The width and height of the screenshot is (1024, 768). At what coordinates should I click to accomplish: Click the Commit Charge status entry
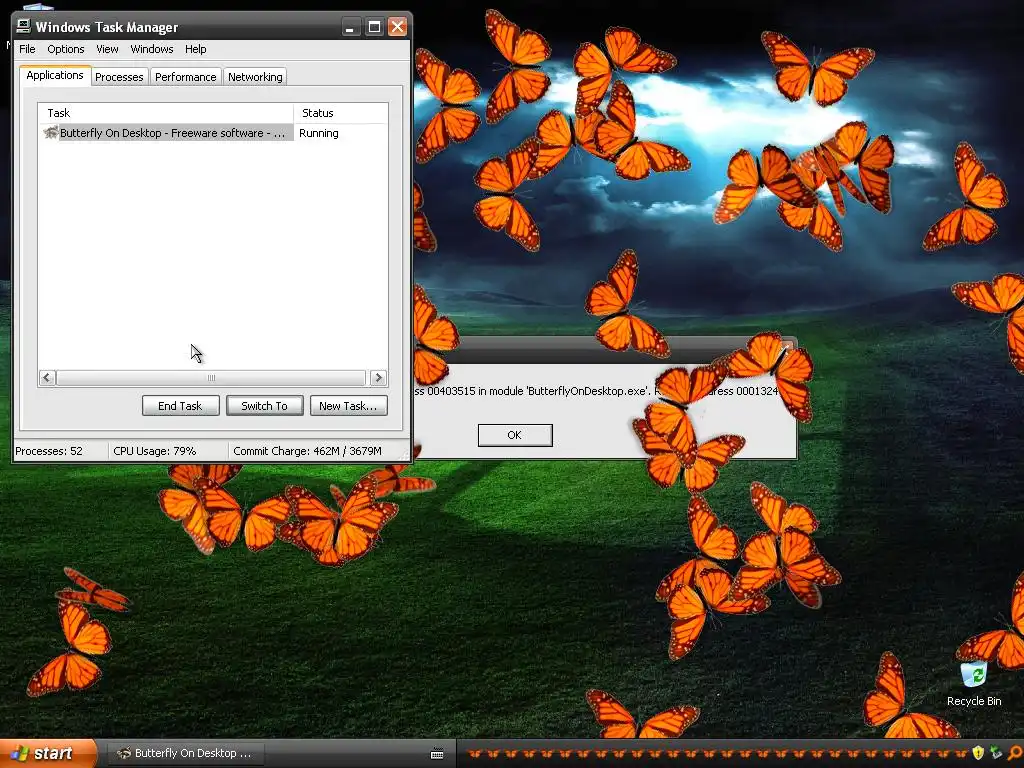pos(307,451)
